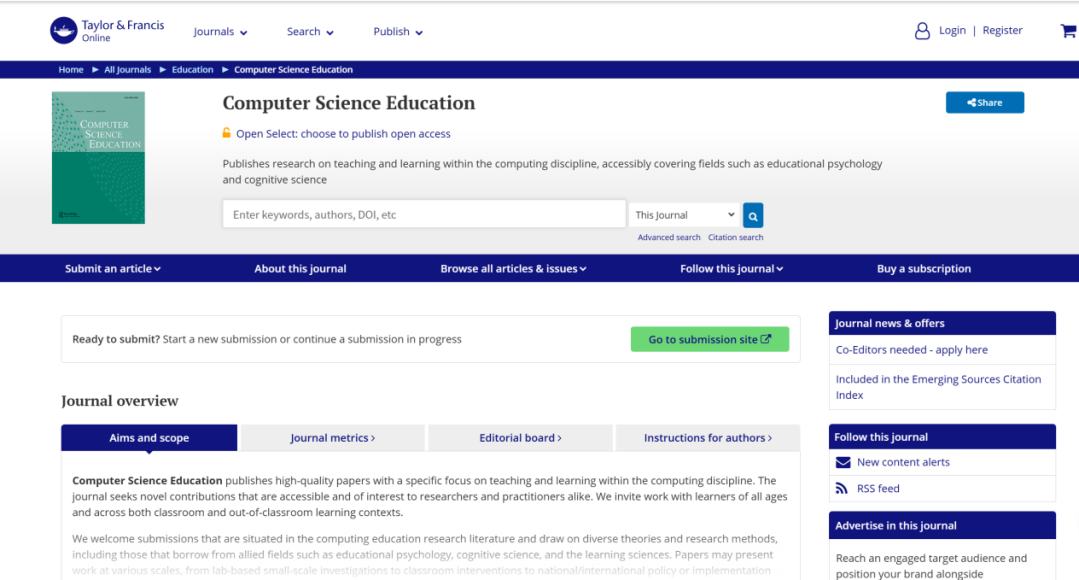Open the Publish dropdown menu
The height and width of the screenshot is (580, 1079).
point(398,32)
